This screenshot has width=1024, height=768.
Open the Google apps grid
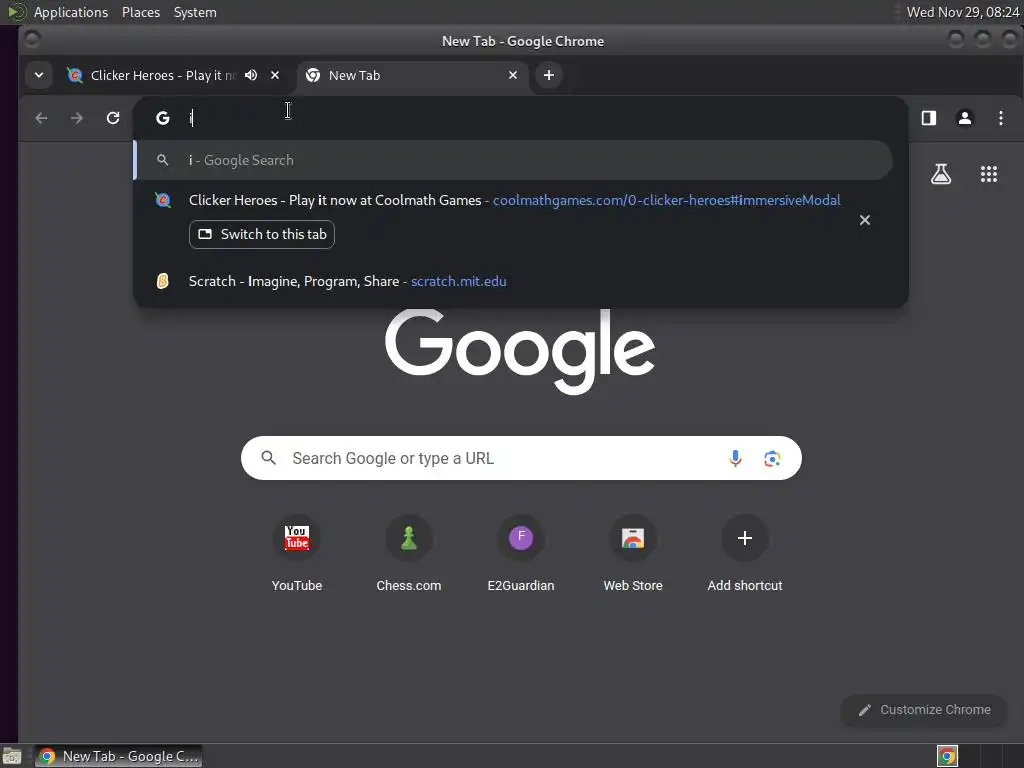tap(989, 174)
